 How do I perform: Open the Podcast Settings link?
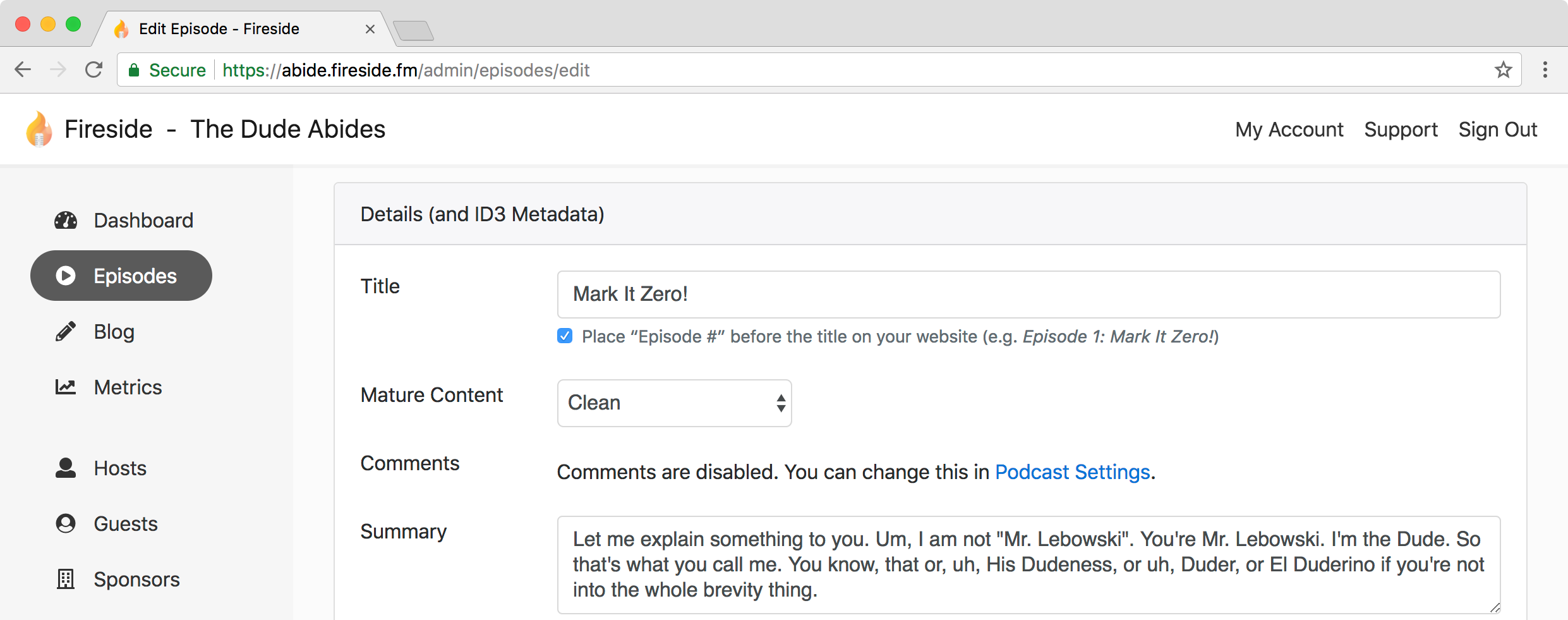pos(1072,472)
